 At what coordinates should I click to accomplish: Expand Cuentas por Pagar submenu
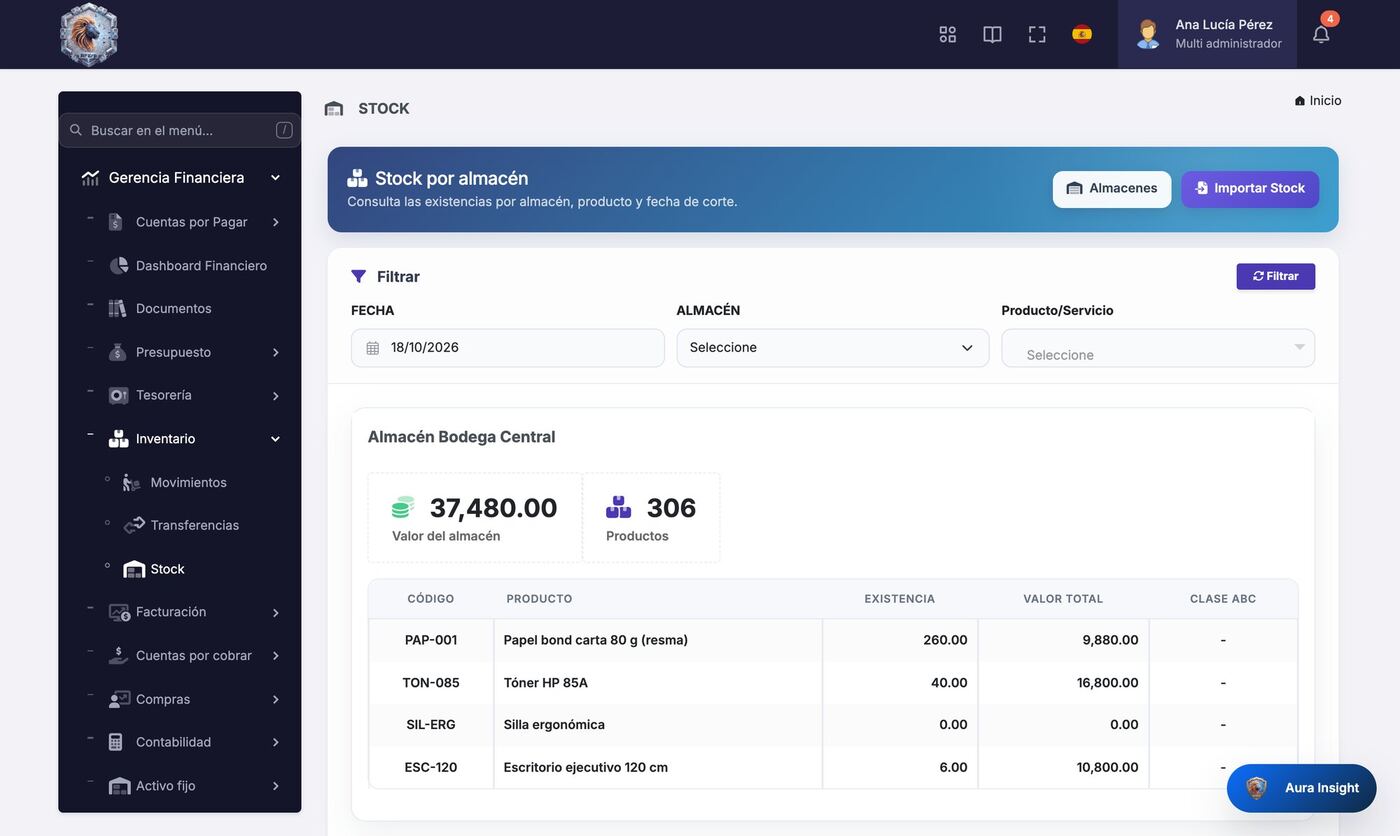click(275, 222)
